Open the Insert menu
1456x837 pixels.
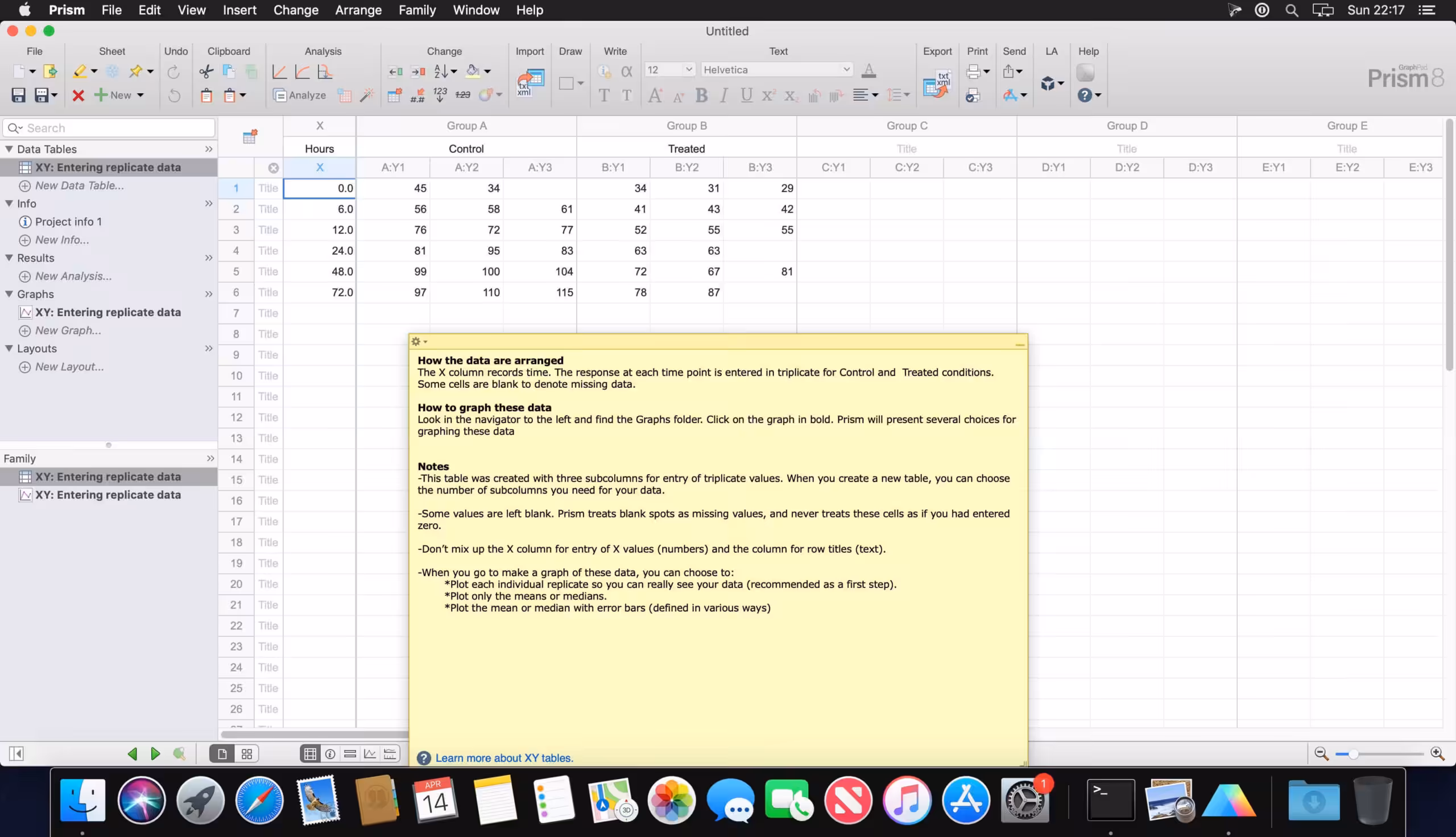pyautogui.click(x=239, y=10)
